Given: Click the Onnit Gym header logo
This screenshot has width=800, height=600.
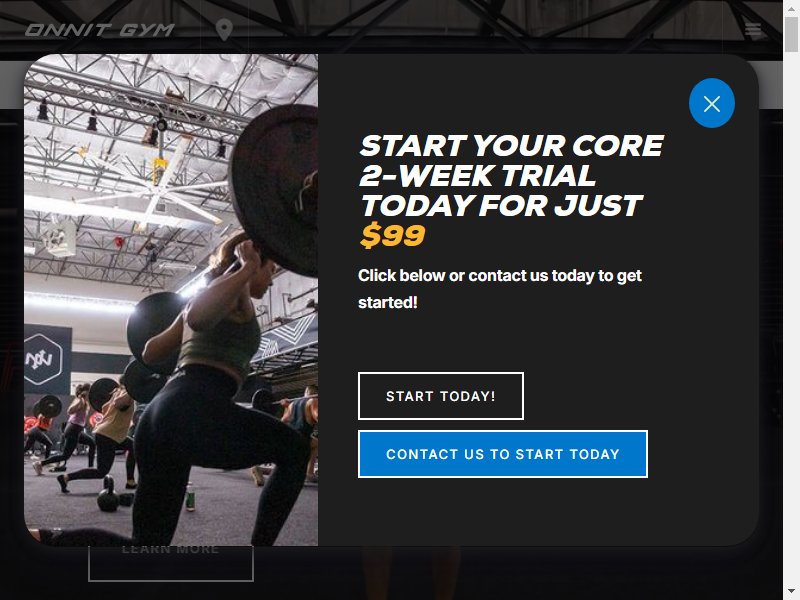Looking at the screenshot, I should pyautogui.click(x=99, y=30).
